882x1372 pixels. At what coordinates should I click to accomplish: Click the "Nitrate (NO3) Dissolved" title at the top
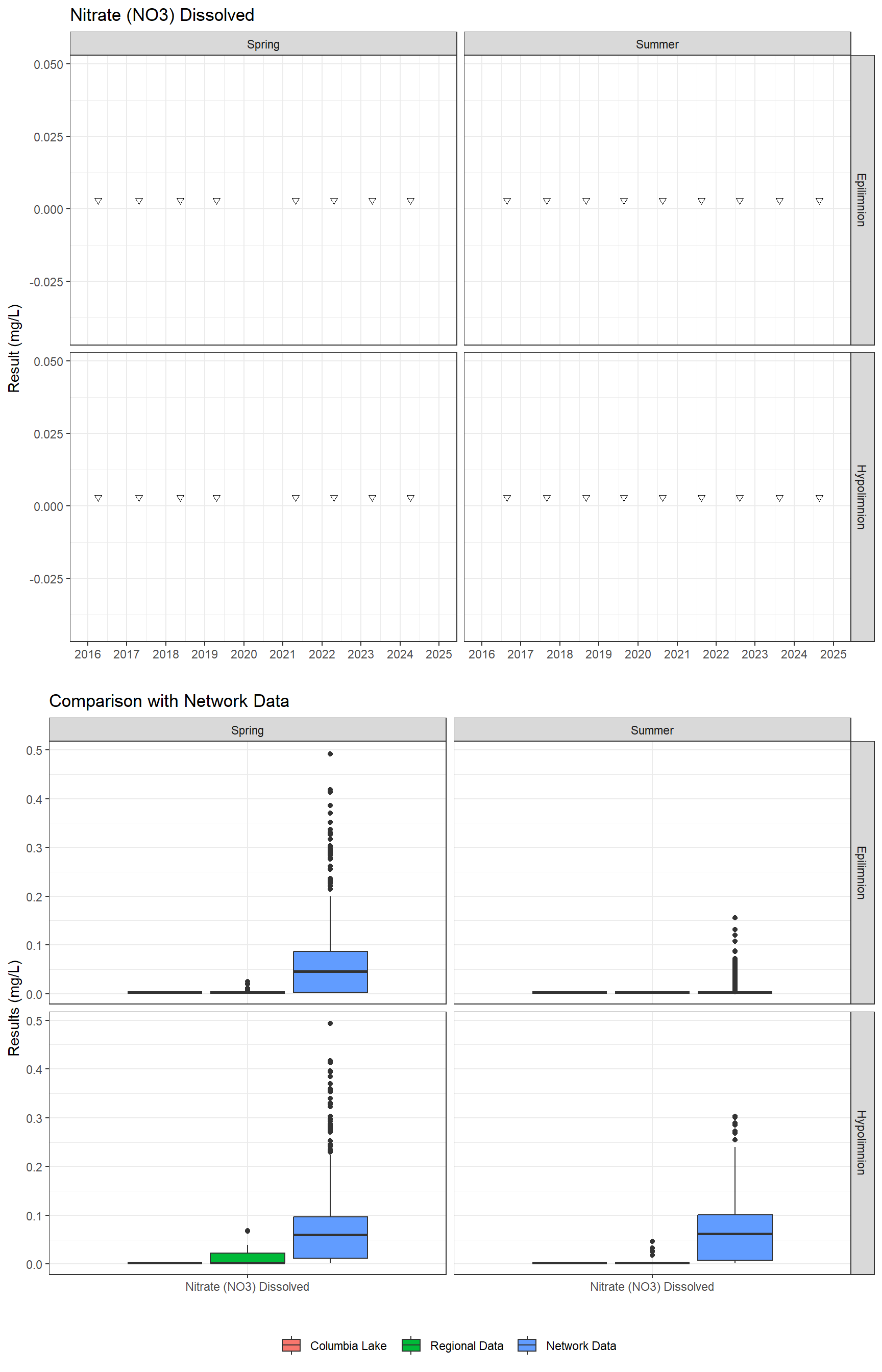click(x=162, y=15)
